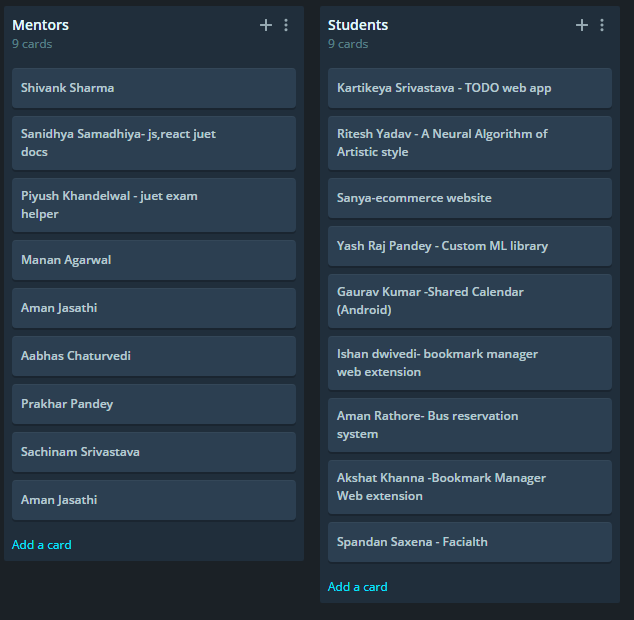This screenshot has width=634, height=620.
Task: Click the plus icon in Students column header
Action: (582, 25)
